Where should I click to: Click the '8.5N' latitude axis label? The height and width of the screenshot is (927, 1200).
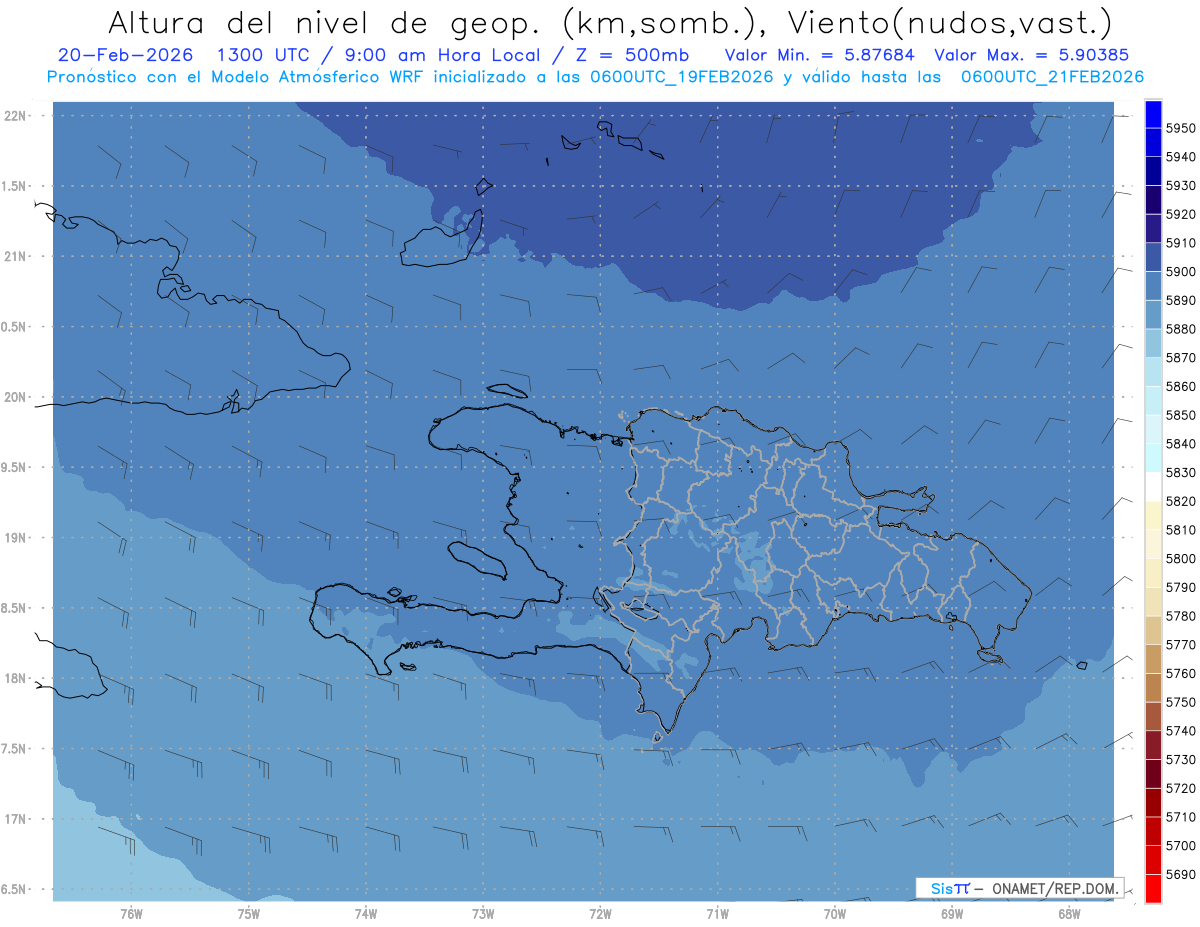tap(15, 608)
